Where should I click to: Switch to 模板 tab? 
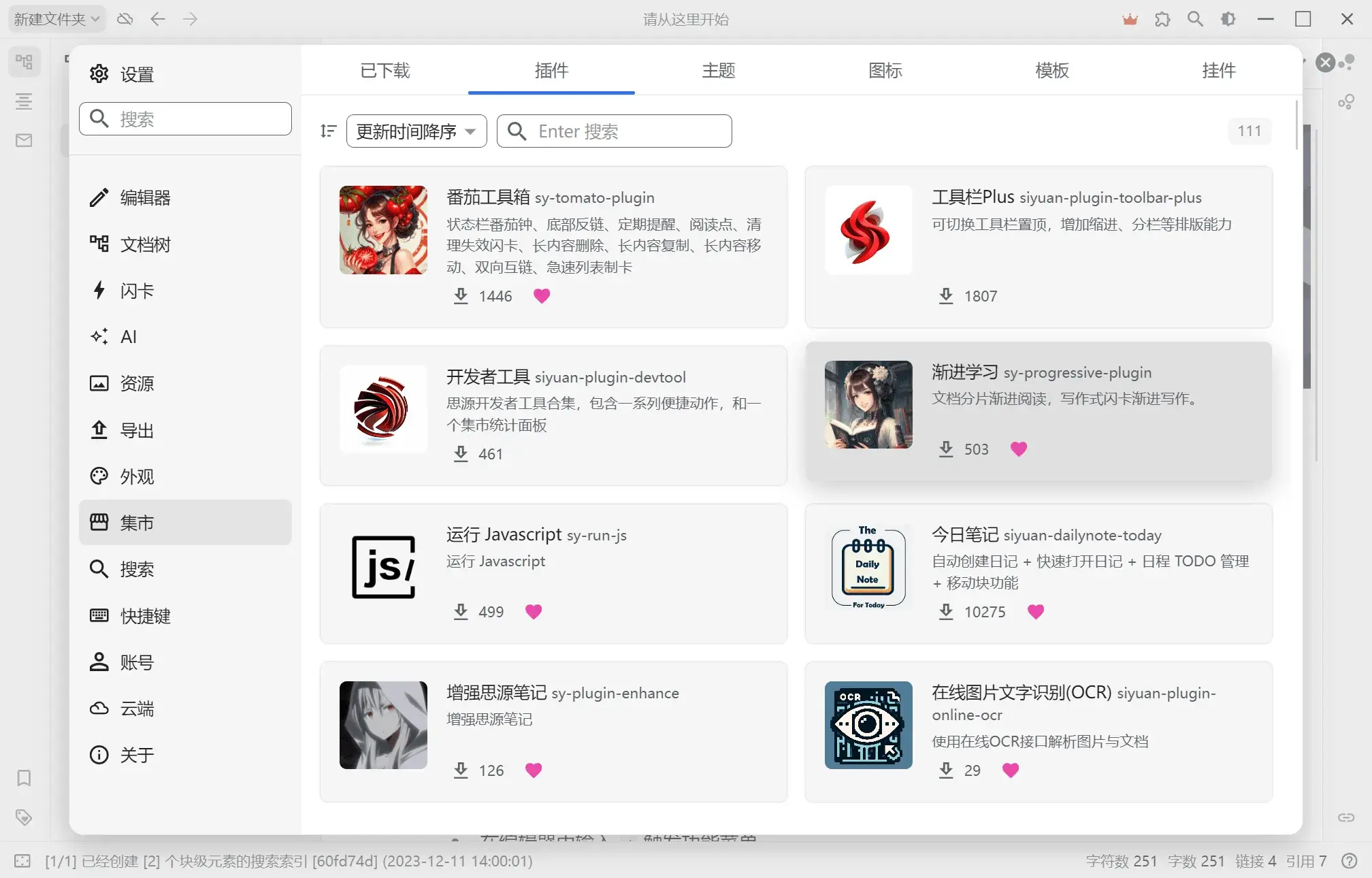(x=1051, y=70)
